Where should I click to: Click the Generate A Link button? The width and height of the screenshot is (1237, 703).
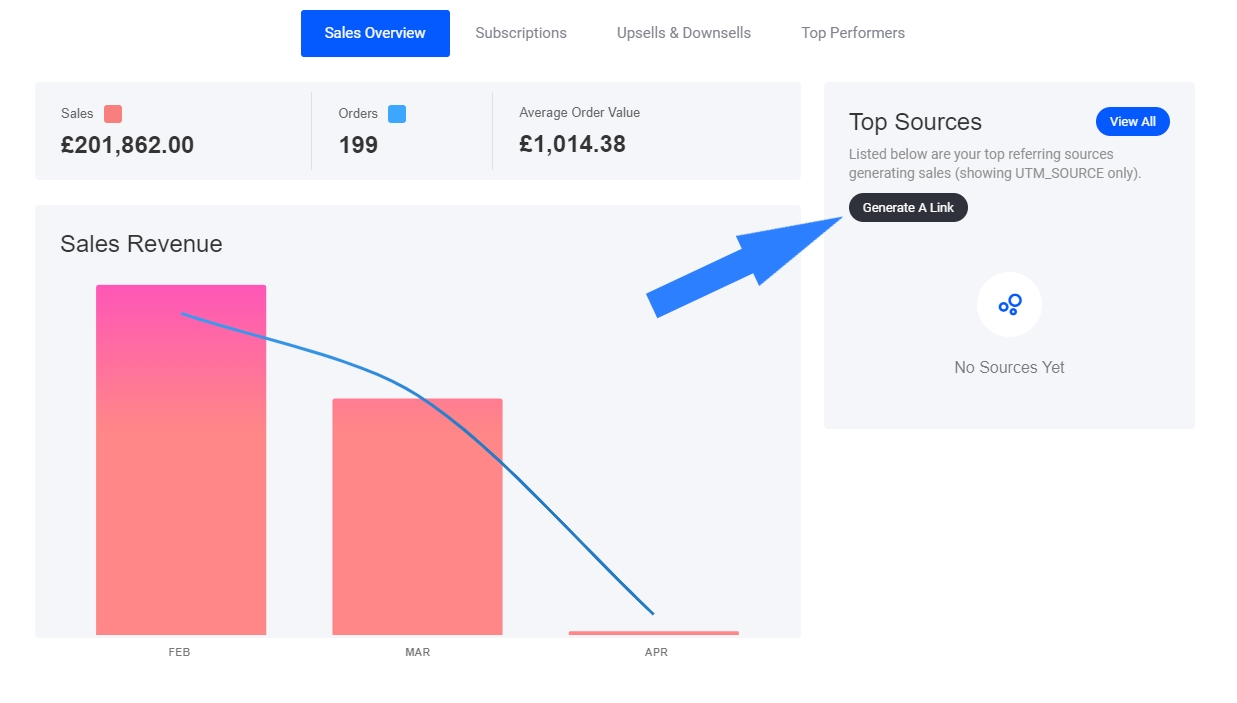coord(908,208)
